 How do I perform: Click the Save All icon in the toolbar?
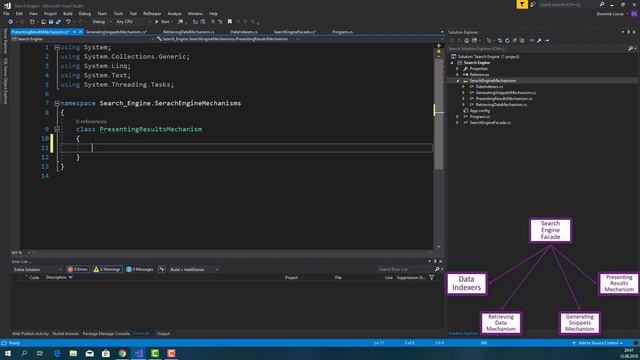(x=58, y=22)
